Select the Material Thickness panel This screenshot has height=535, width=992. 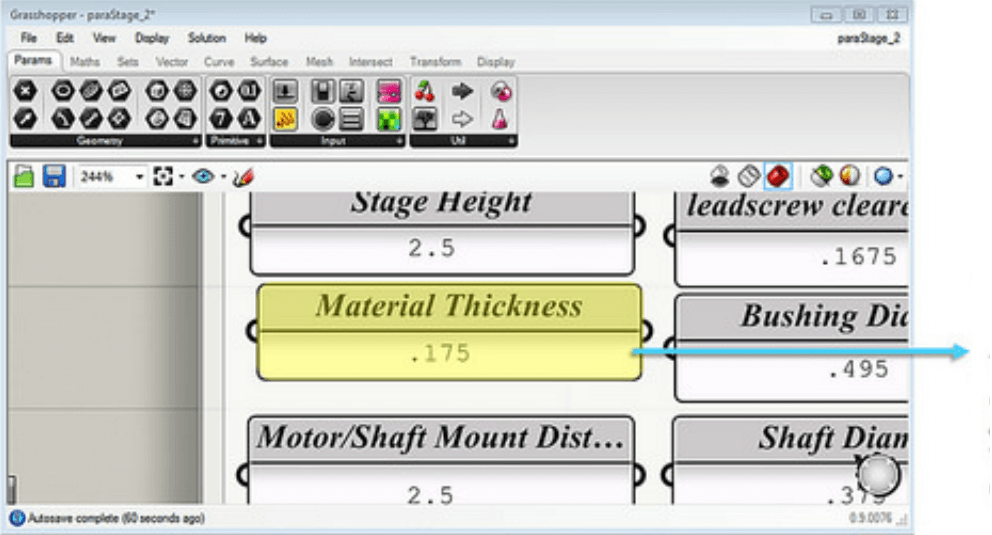(x=449, y=332)
